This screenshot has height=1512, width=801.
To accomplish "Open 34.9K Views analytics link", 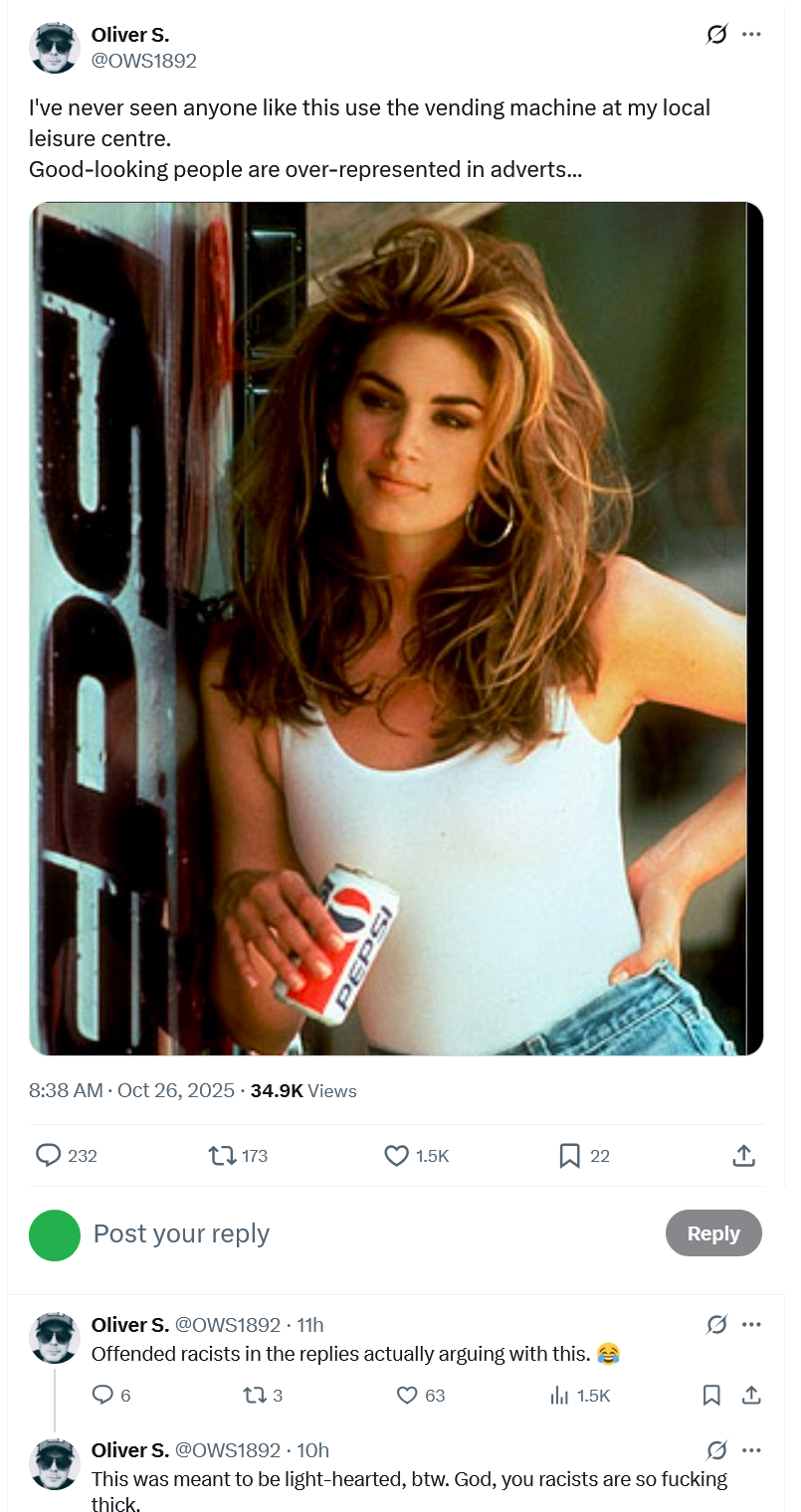I will [303, 1090].
